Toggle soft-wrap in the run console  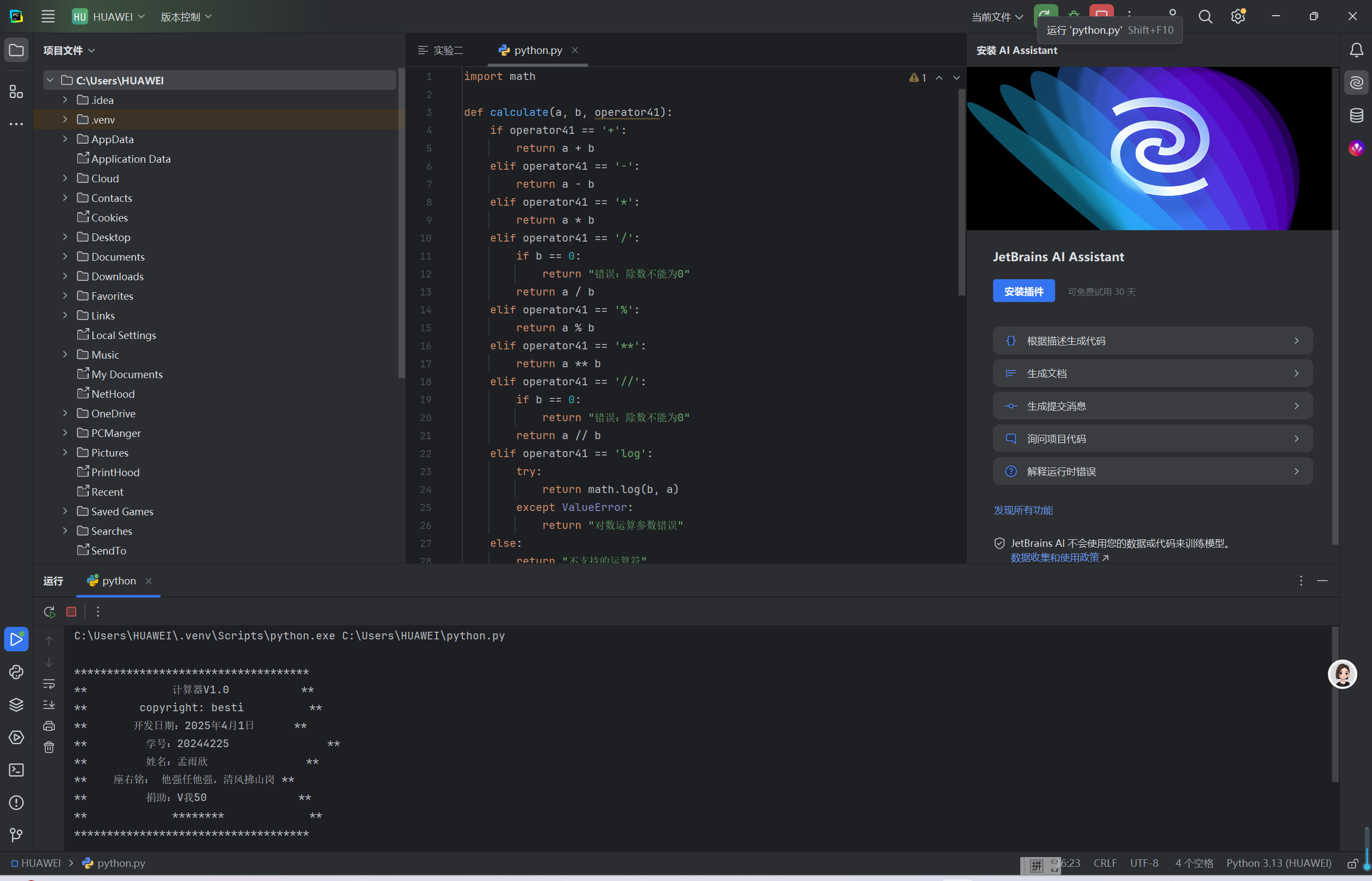click(49, 683)
